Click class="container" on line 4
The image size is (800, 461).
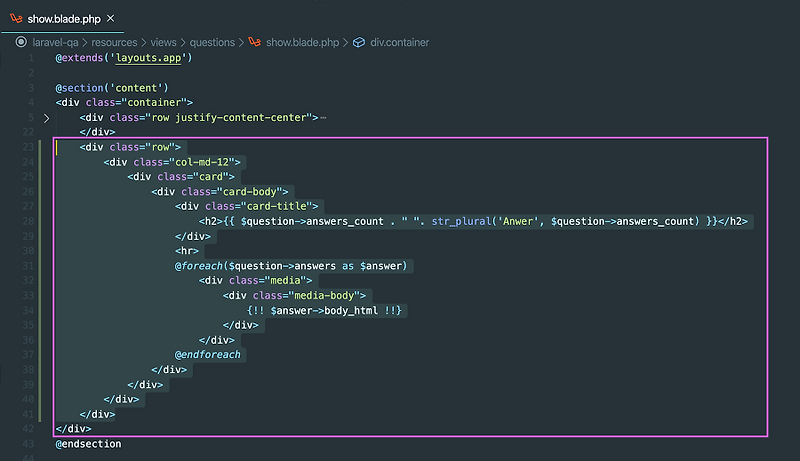pos(136,103)
